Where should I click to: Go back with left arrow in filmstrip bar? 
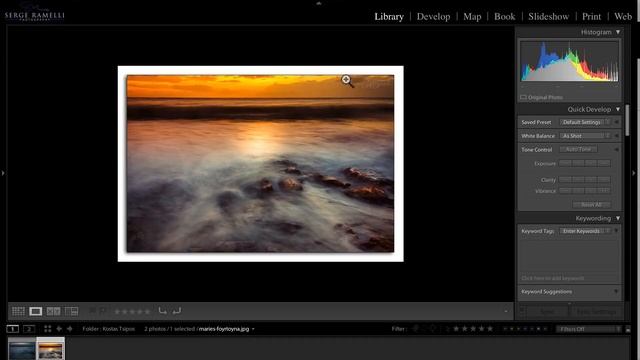point(59,329)
